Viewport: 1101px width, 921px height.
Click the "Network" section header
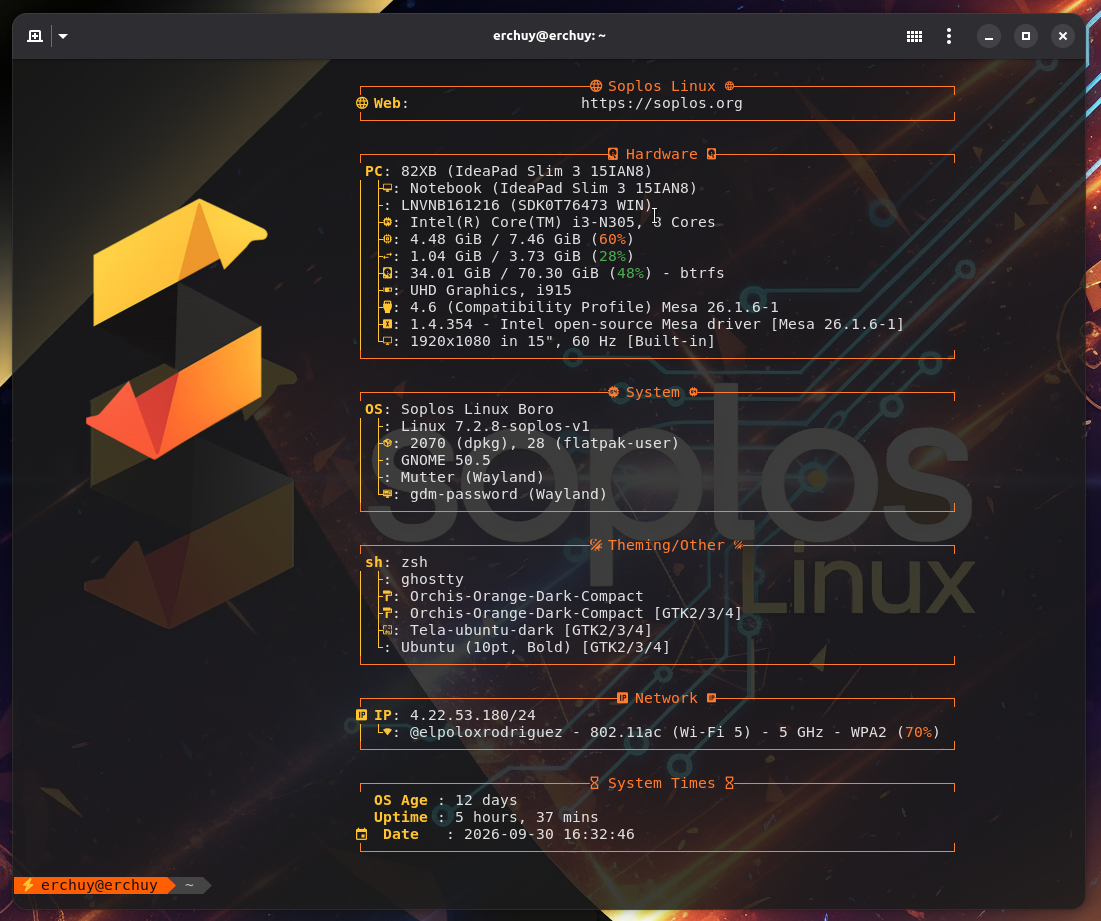666,698
